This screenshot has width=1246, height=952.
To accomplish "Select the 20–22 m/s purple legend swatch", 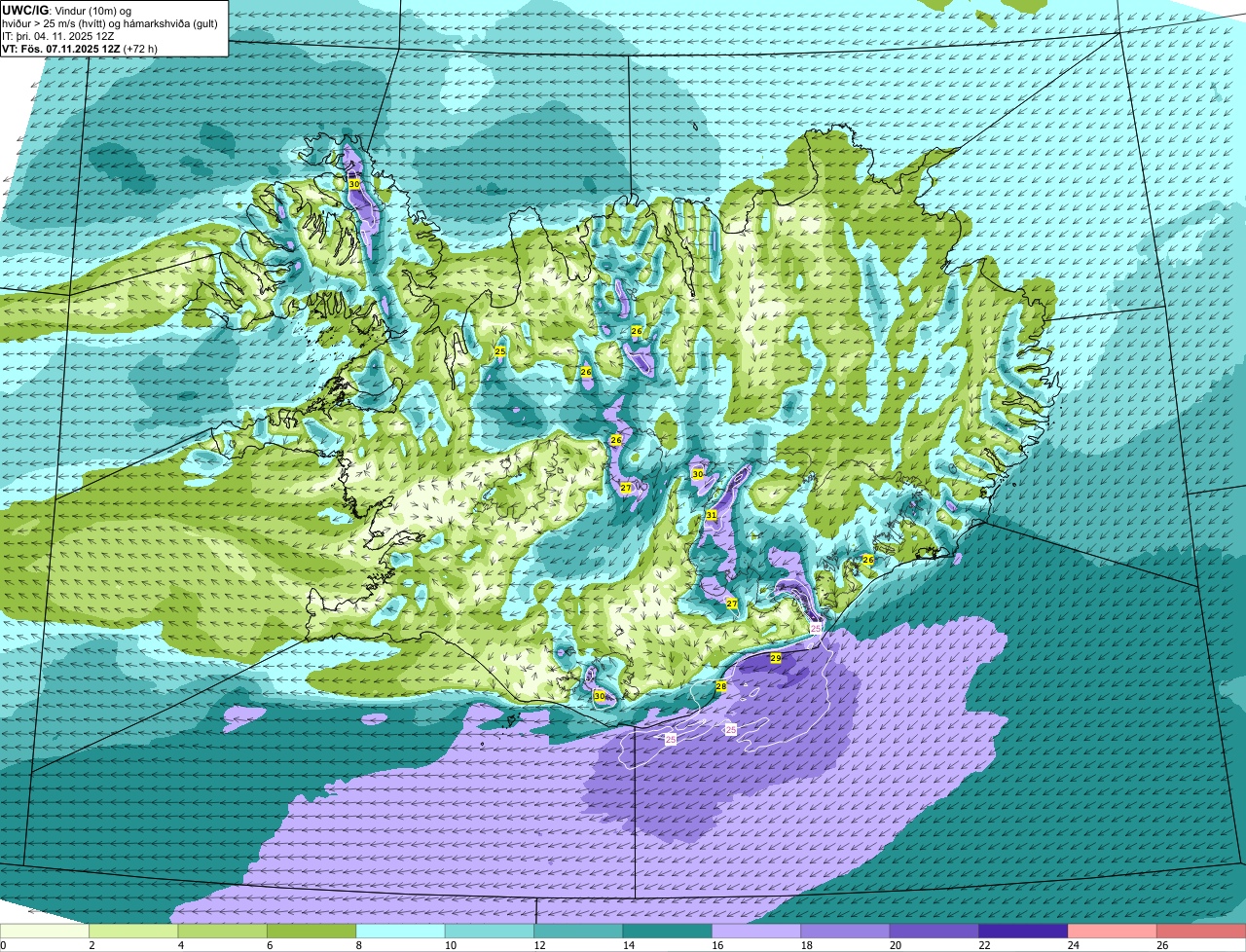I will point(934,931).
